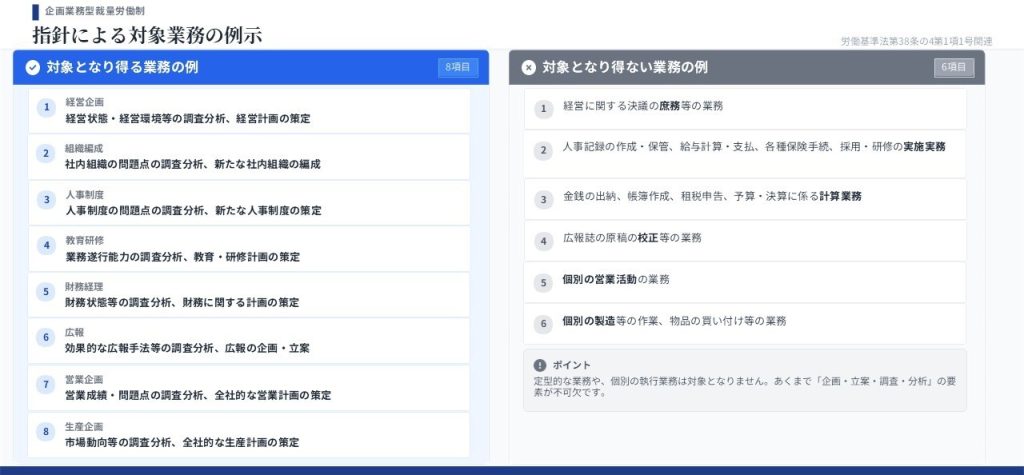The image size is (1024, 475).
Task: Click the 労働基準法第38条の4 reference text
Action: click(x=917, y=41)
